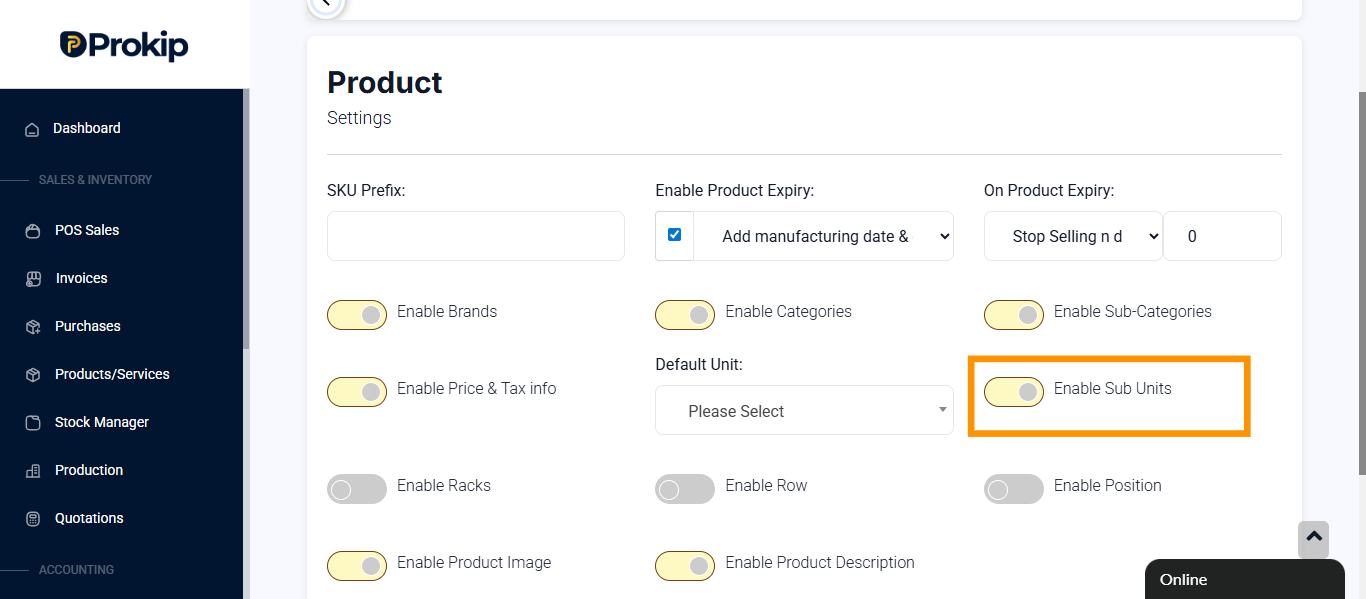The height and width of the screenshot is (599, 1366).
Task: Open the Default Unit Please Select dropdown
Action: tap(804, 410)
